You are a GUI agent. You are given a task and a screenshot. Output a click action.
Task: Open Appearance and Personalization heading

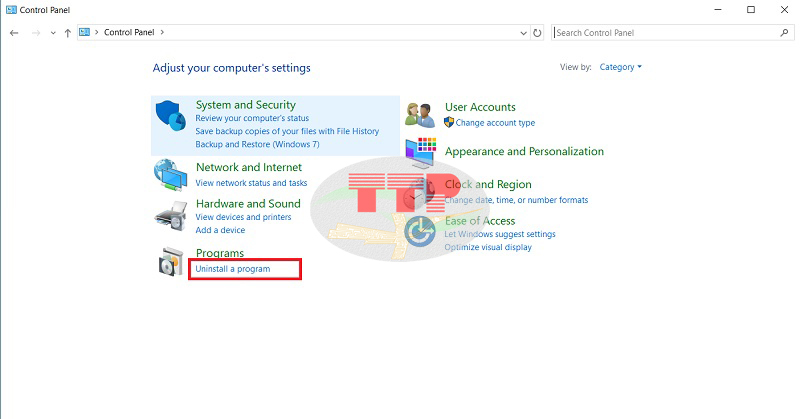[524, 152]
